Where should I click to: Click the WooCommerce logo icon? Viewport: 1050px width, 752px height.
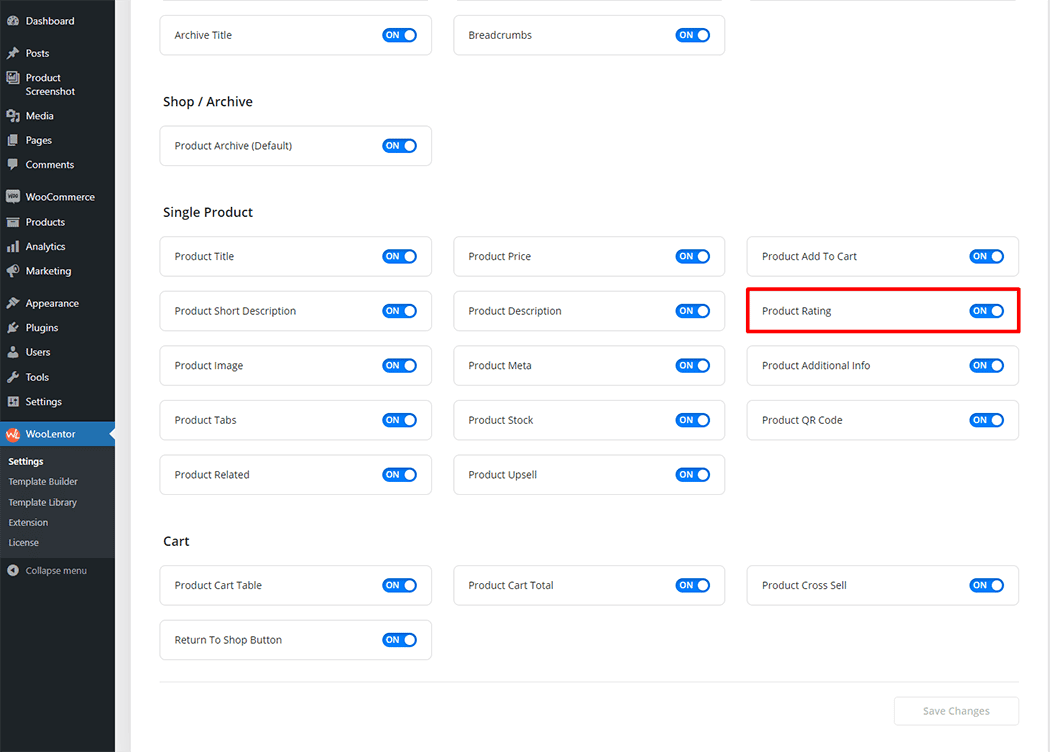pos(13,197)
